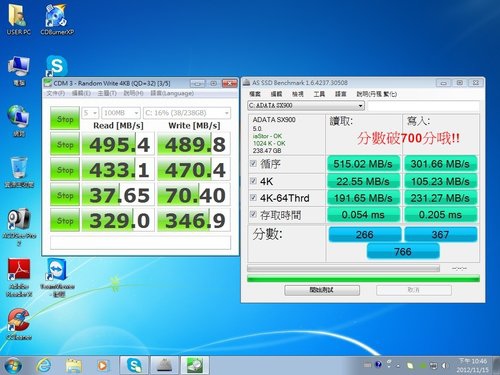The width and height of the screenshot is (500, 375).
Task: Switch to CrystalDiskMark in the taskbar
Action: click(195, 365)
